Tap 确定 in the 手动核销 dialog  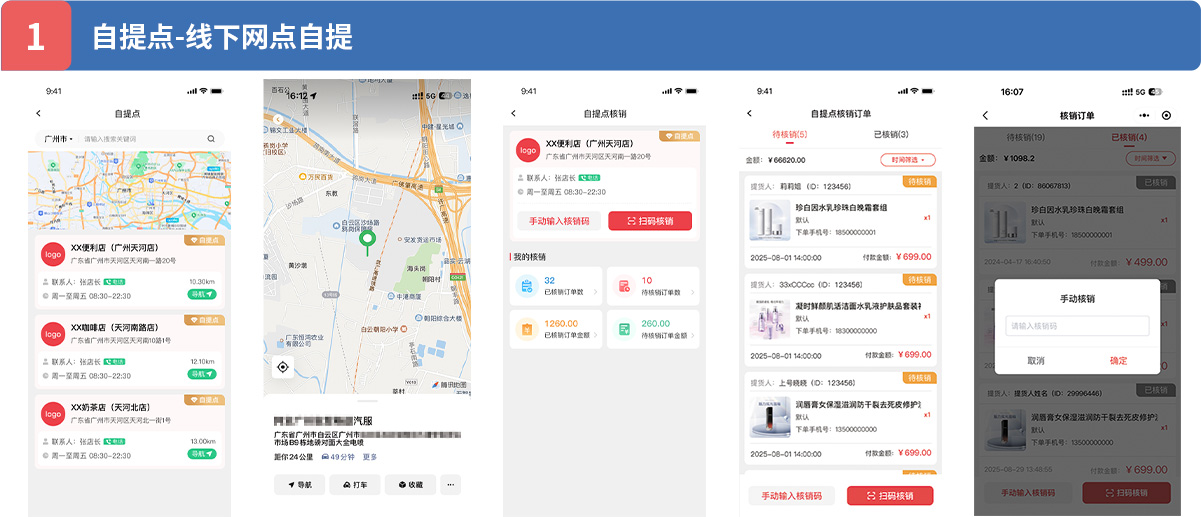[x=1119, y=361]
